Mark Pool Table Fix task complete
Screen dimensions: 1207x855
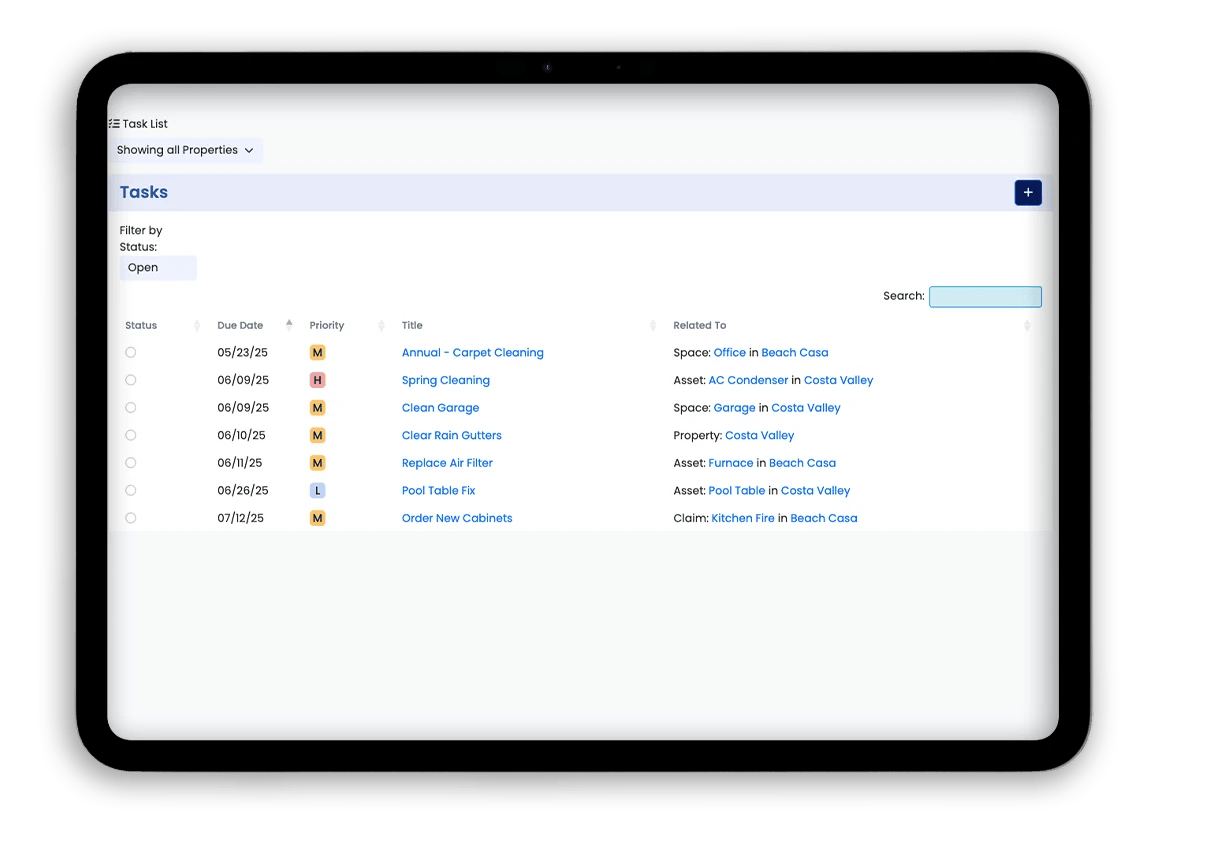point(131,491)
